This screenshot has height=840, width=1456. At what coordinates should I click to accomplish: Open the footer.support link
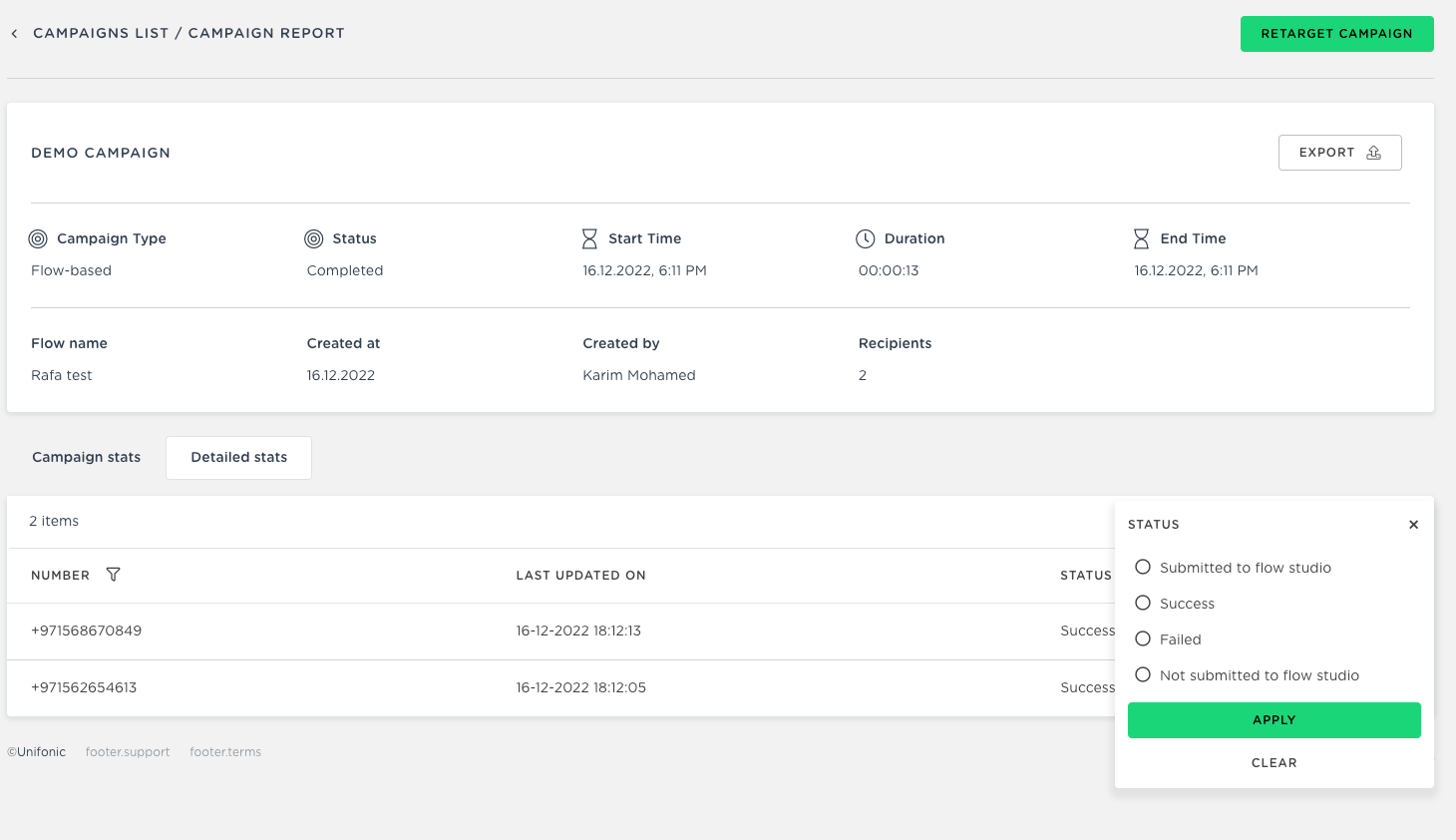tap(128, 752)
